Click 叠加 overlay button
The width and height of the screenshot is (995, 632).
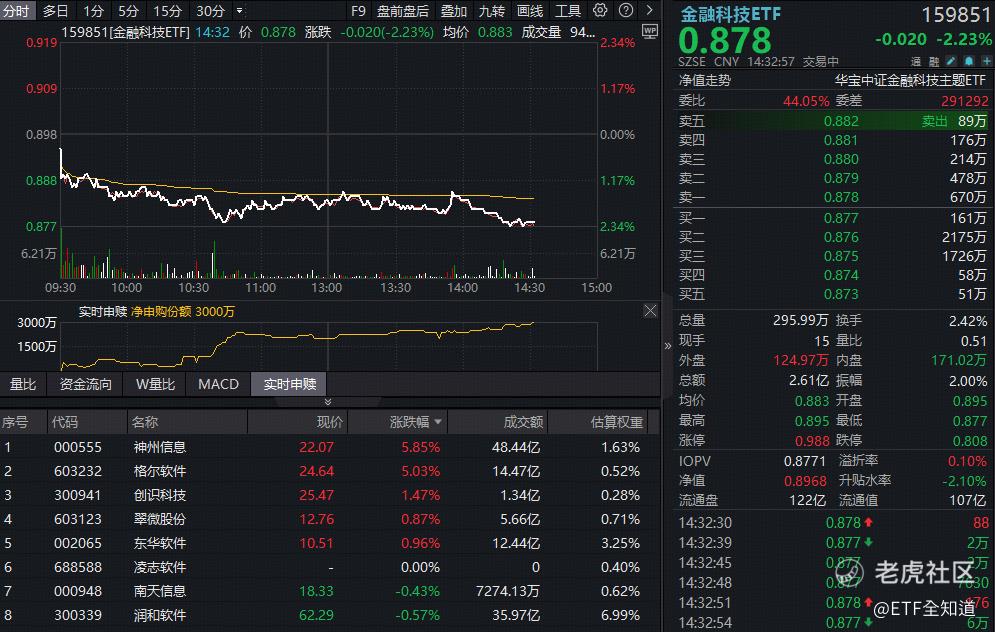click(x=454, y=11)
